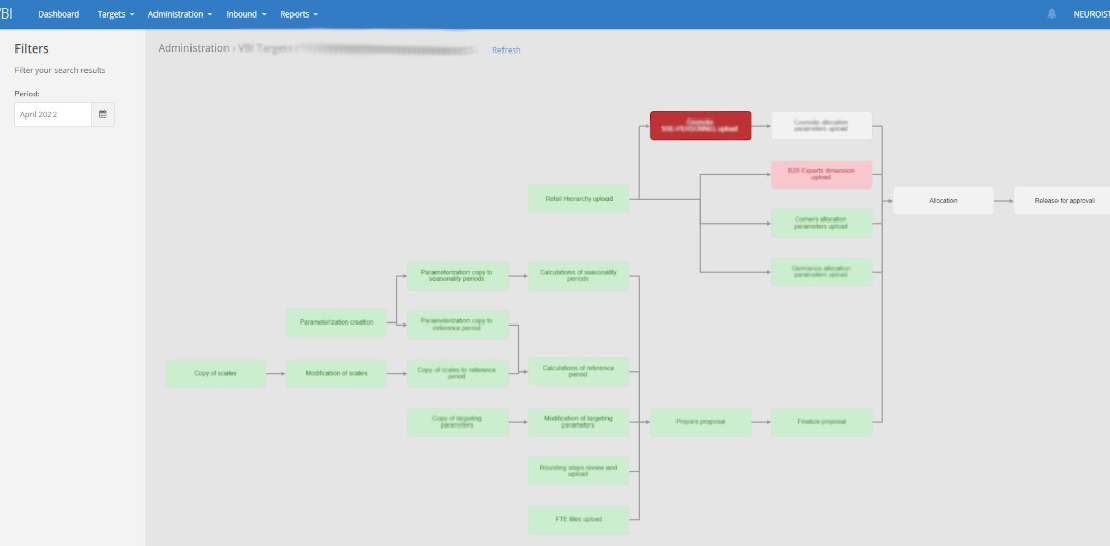Viewport: 1110px width, 546px height.
Task: Expand the Inbound menu
Action: tap(246, 15)
